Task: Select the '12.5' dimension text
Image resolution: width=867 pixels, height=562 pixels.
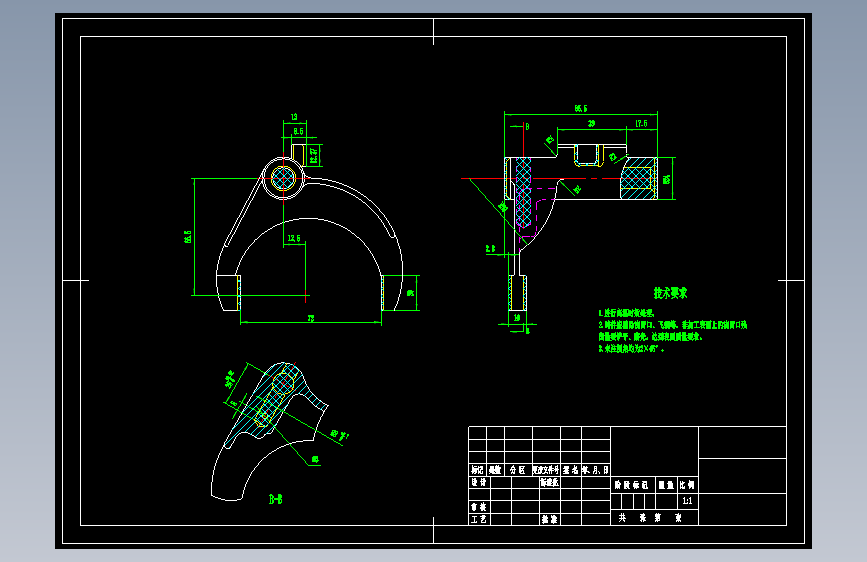Action: (294, 238)
